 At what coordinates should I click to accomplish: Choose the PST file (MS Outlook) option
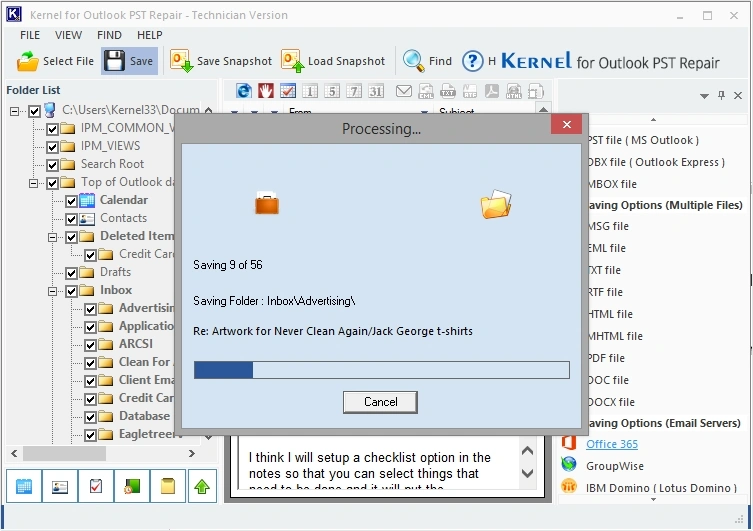(x=643, y=140)
